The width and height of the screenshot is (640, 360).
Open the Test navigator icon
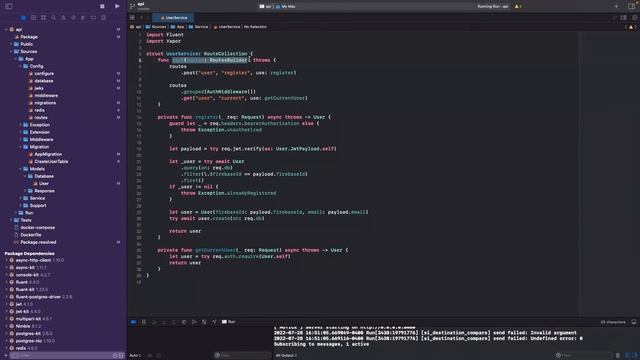click(x=73, y=18)
